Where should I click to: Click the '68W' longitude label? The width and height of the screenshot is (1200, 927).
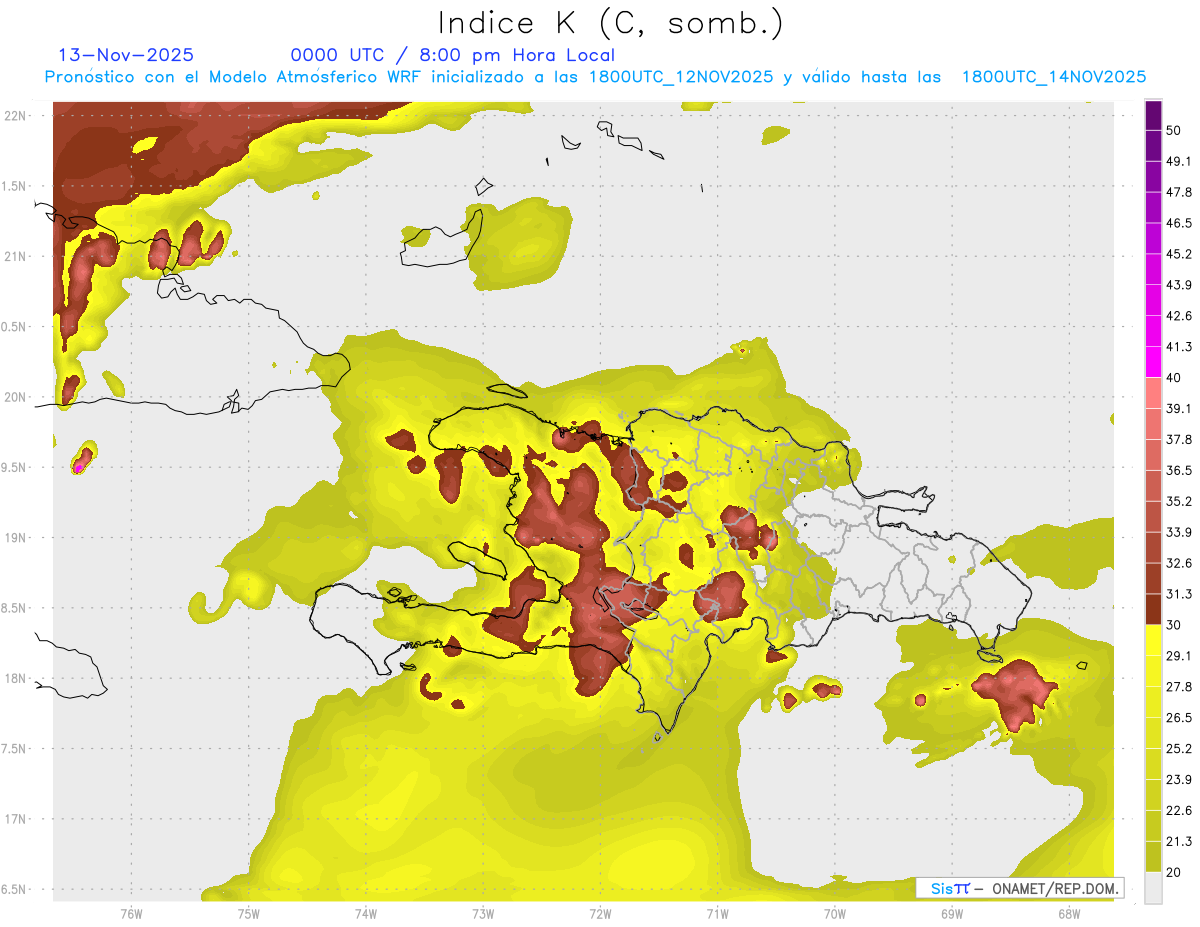(x=1068, y=914)
